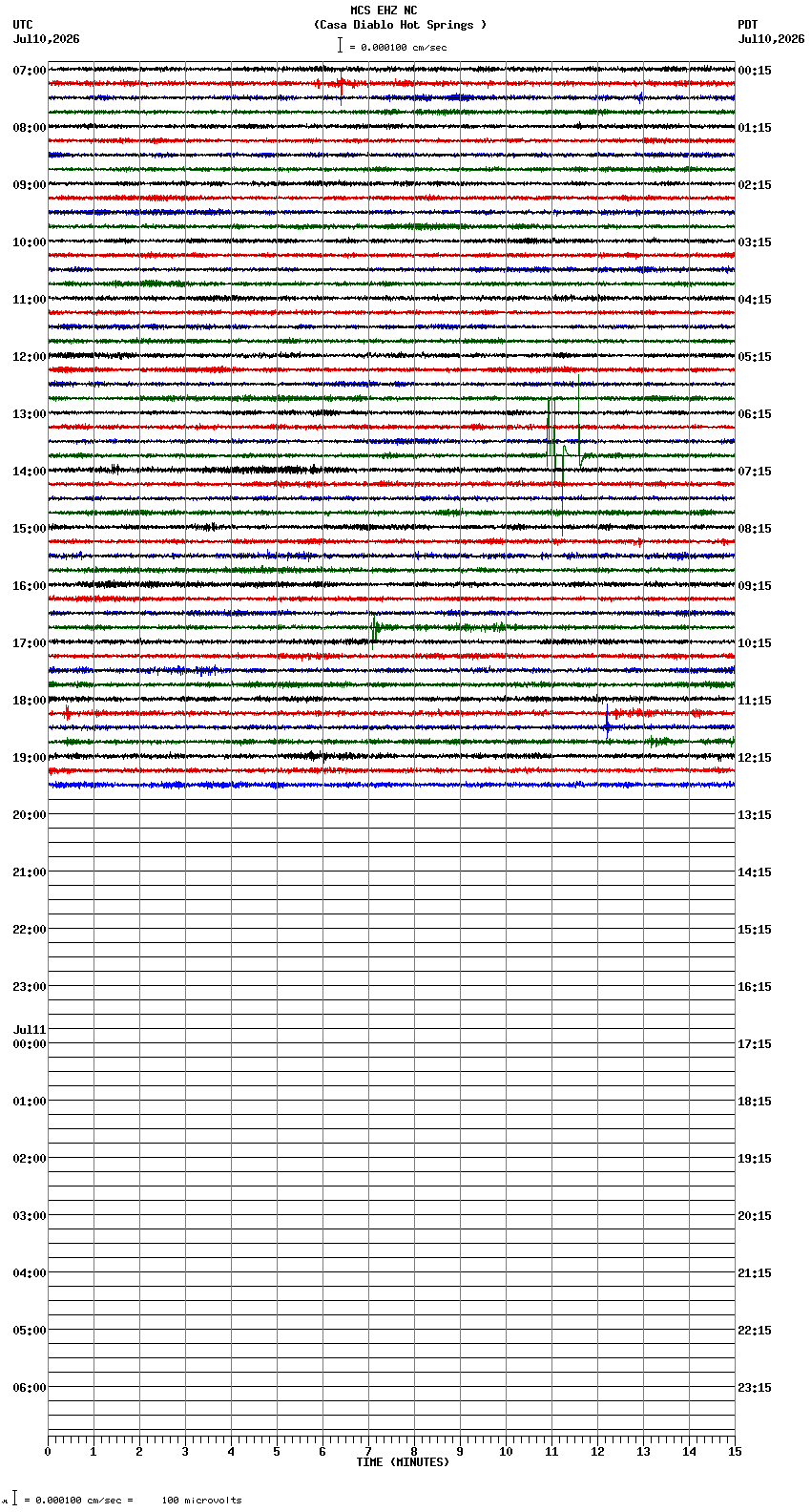Click the 03:00 UTC time label
The height and width of the screenshot is (1512, 811).
(x=30, y=1216)
